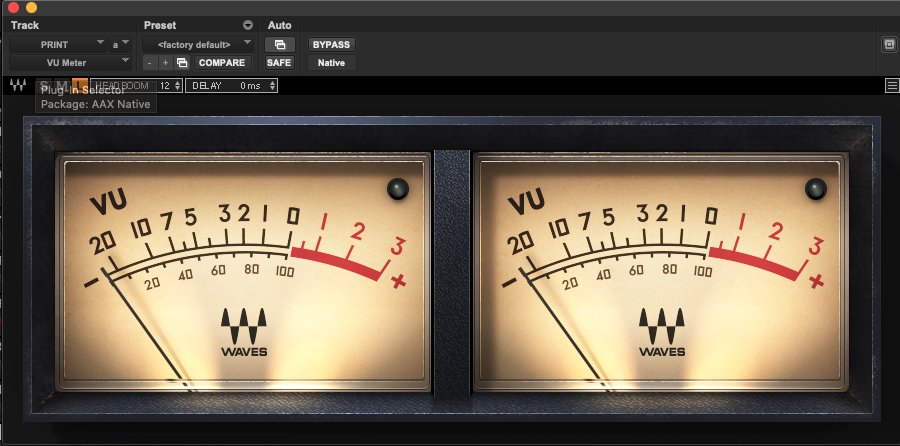
Task: Click the Native plug-in format button
Action: click(332, 63)
